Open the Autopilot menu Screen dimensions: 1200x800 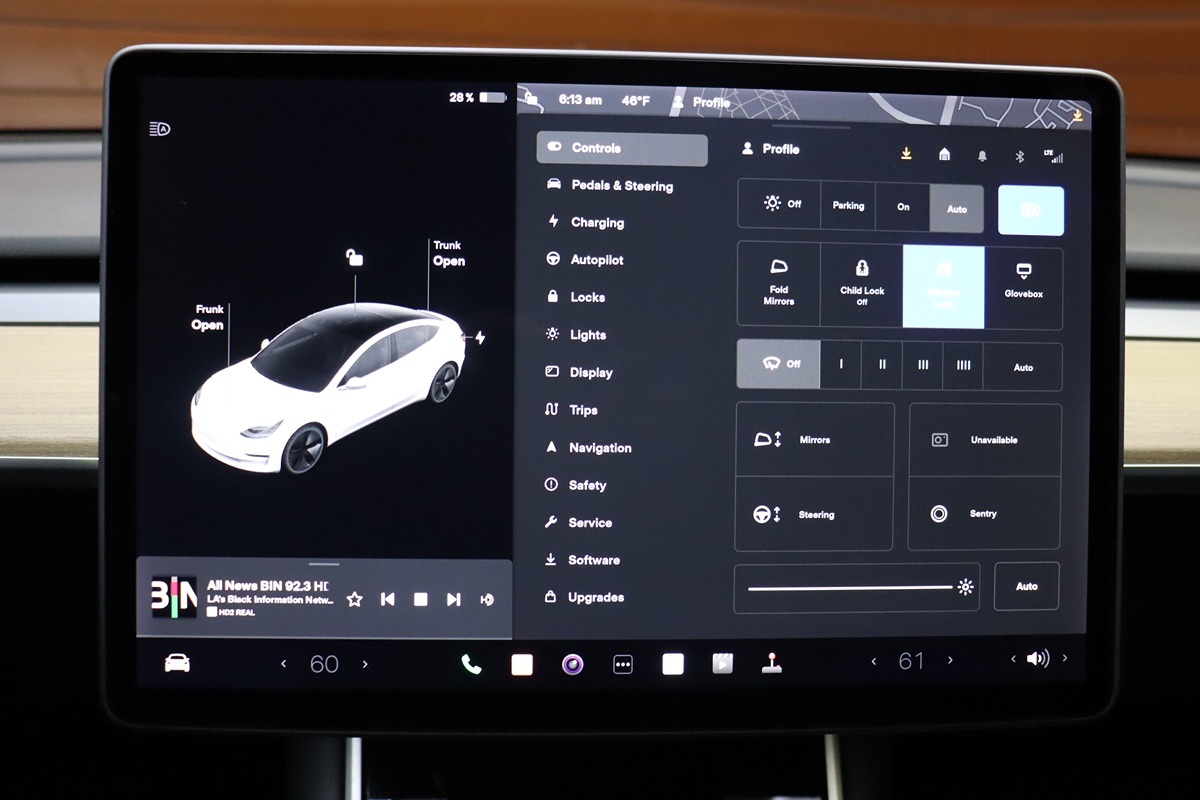coord(596,260)
